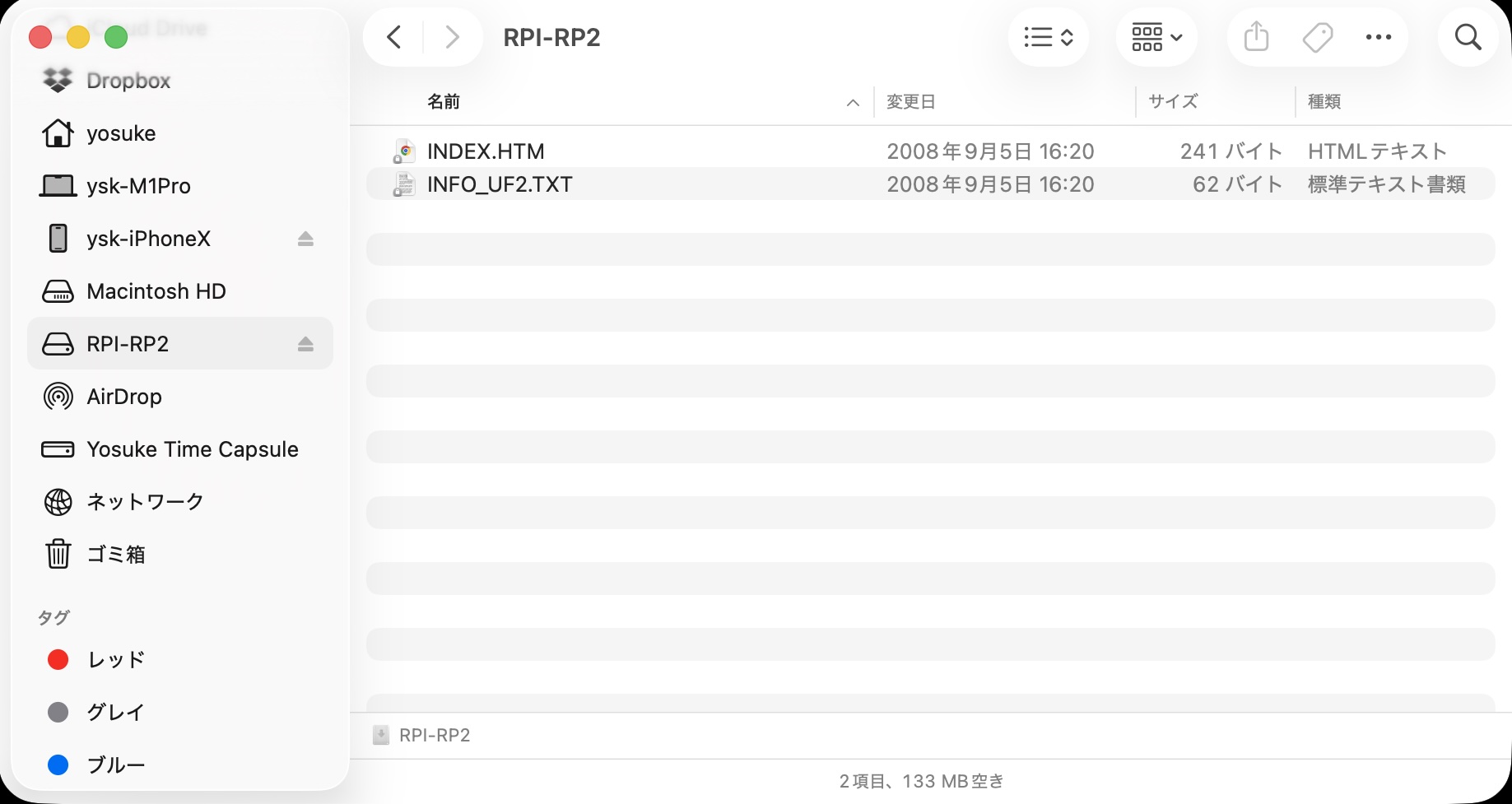Open the more actions ellipsis menu
The image size is (1512, 804).
(1378, 37)
